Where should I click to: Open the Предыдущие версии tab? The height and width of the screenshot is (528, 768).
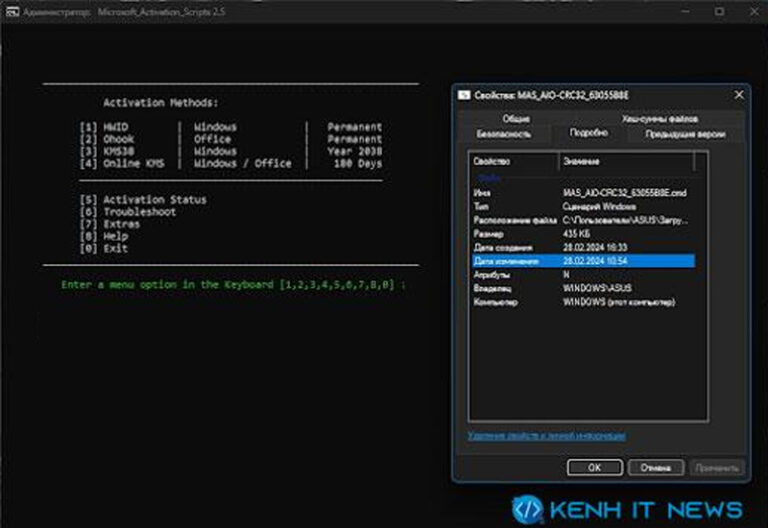(685, 134)
